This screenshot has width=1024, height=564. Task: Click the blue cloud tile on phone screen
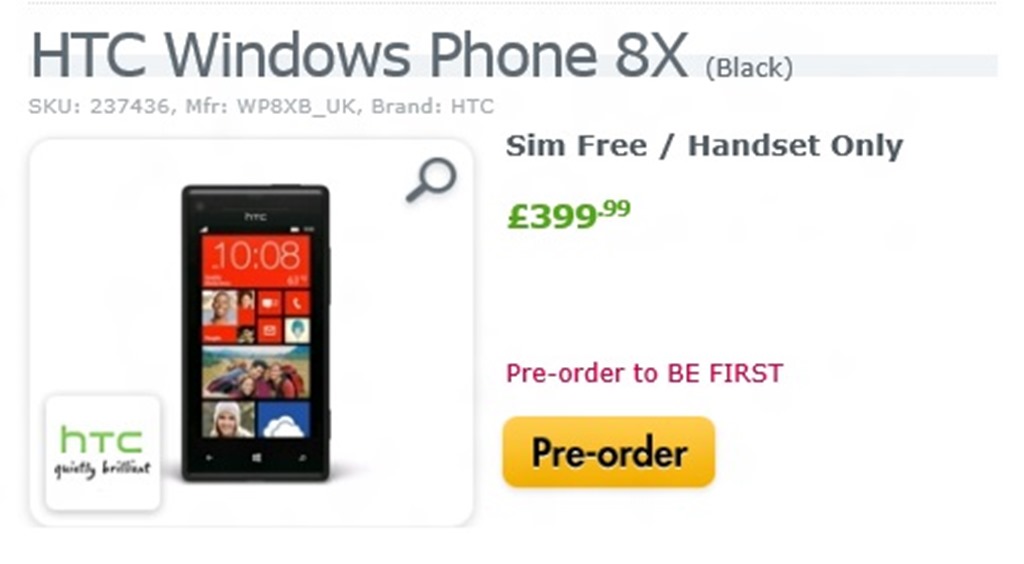[283, 420]
